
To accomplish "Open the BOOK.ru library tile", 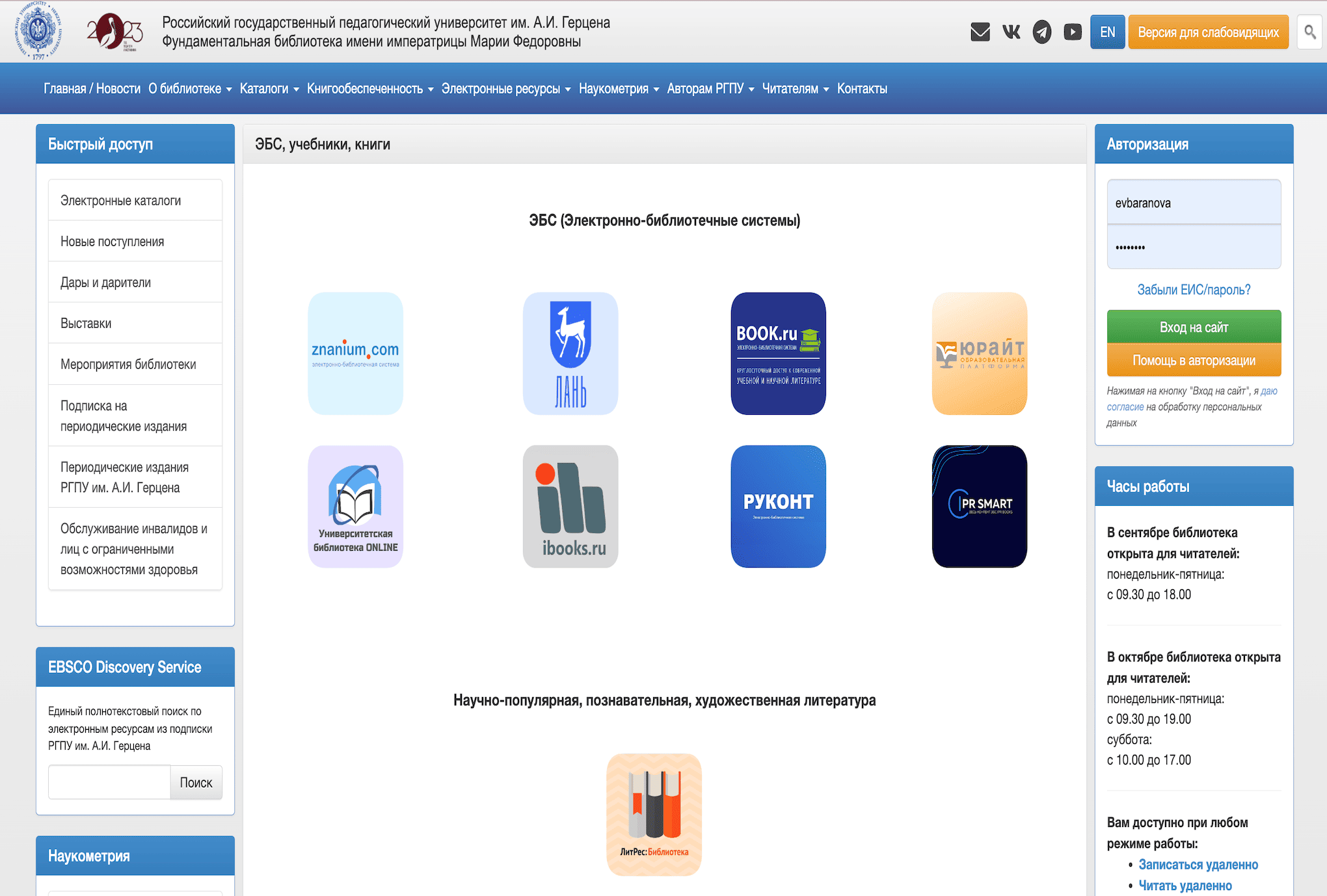I will tap(778, 353).
